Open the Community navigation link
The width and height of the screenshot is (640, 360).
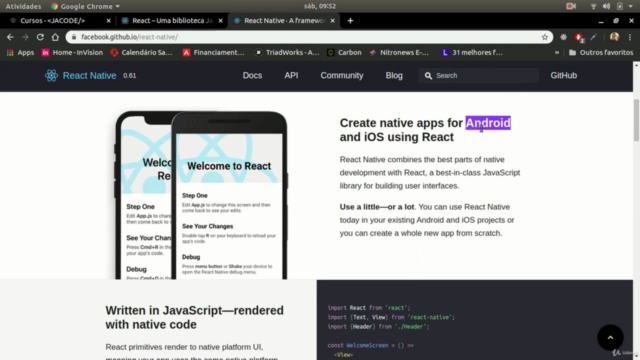click(x=342, y=76)
